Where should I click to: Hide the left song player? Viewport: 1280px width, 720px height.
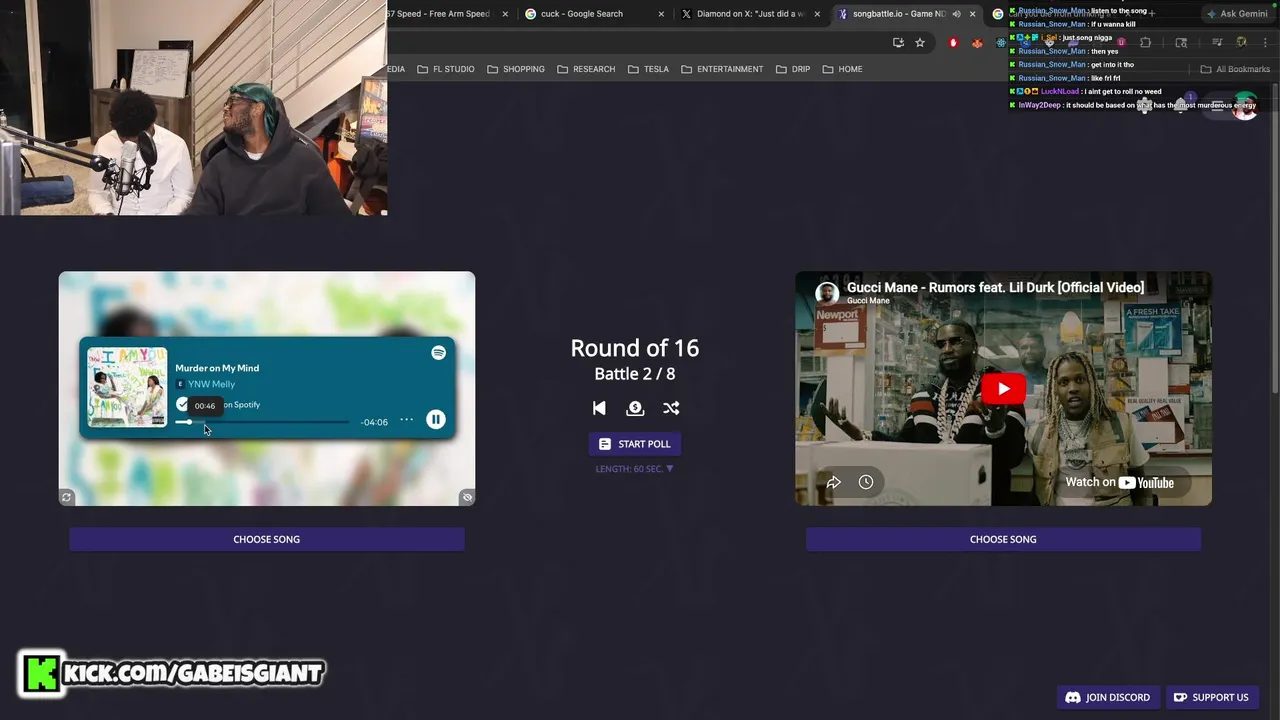tap(466, 497)
